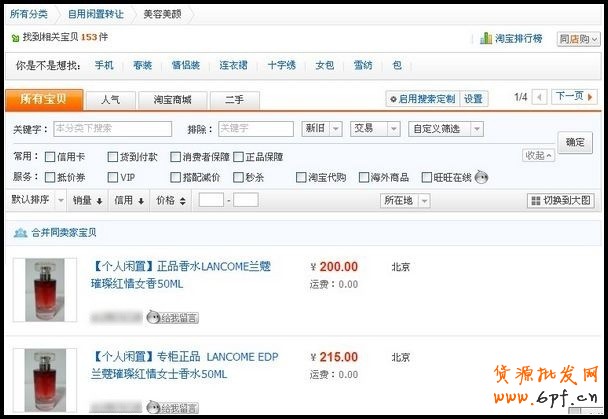Switch to the 所有宝贝 tab
This screenshot has height=419, width=608.
[x=44, y=100]
